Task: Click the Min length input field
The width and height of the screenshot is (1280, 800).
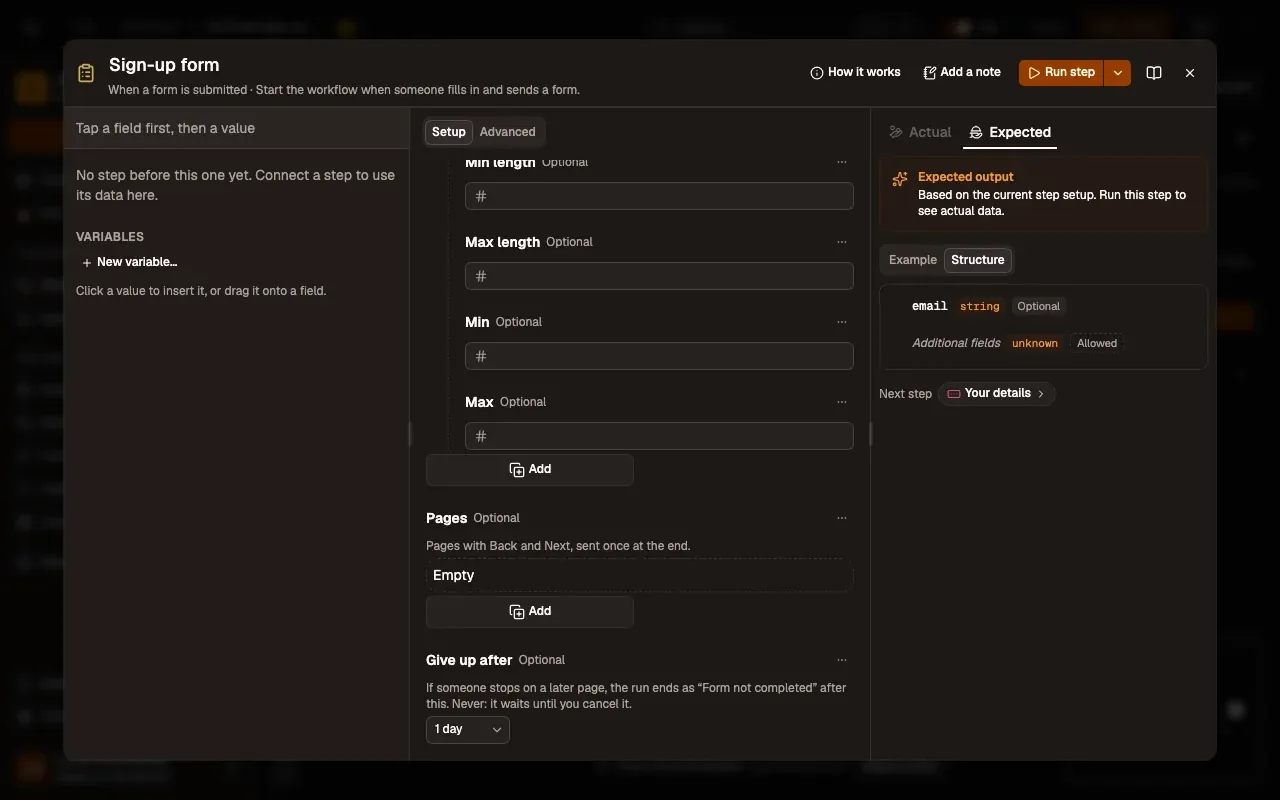Action: (x=659, y=196)
